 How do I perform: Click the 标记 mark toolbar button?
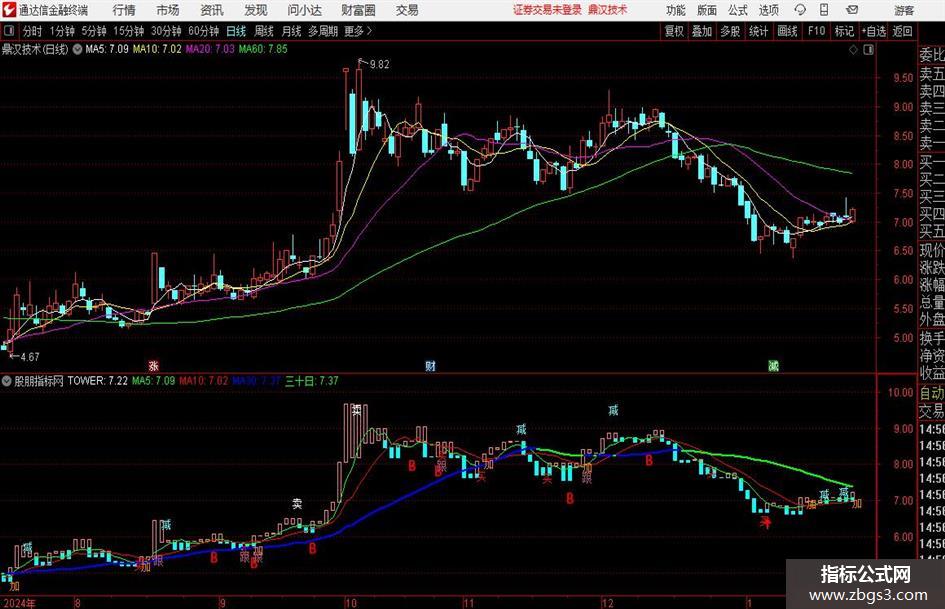pos(844,31)
